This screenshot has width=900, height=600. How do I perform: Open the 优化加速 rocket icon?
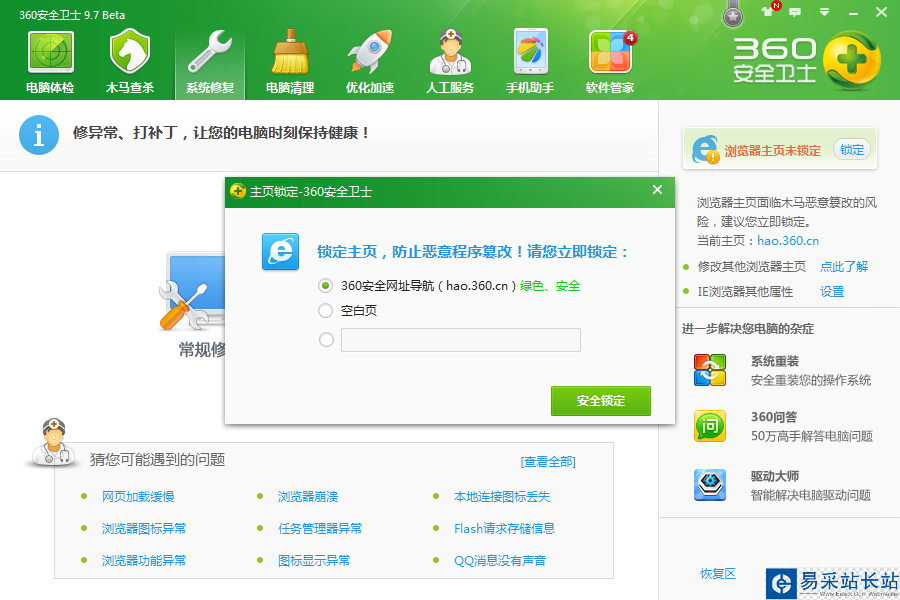tap(370, 52)
